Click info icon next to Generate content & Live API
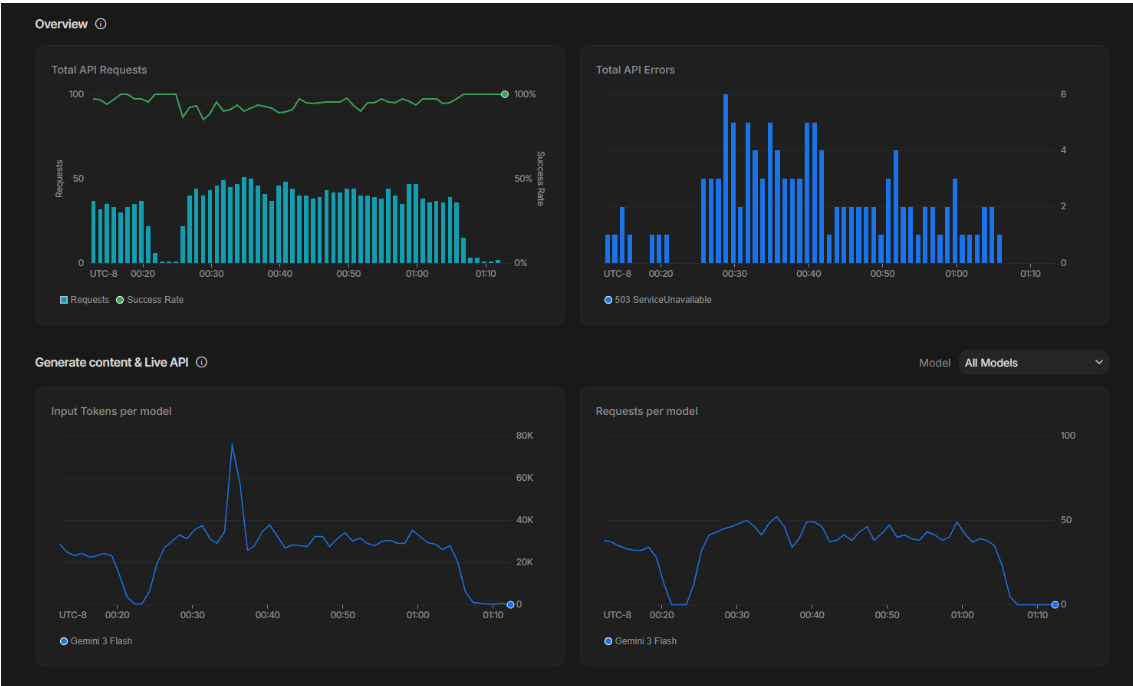 (202, 362)
